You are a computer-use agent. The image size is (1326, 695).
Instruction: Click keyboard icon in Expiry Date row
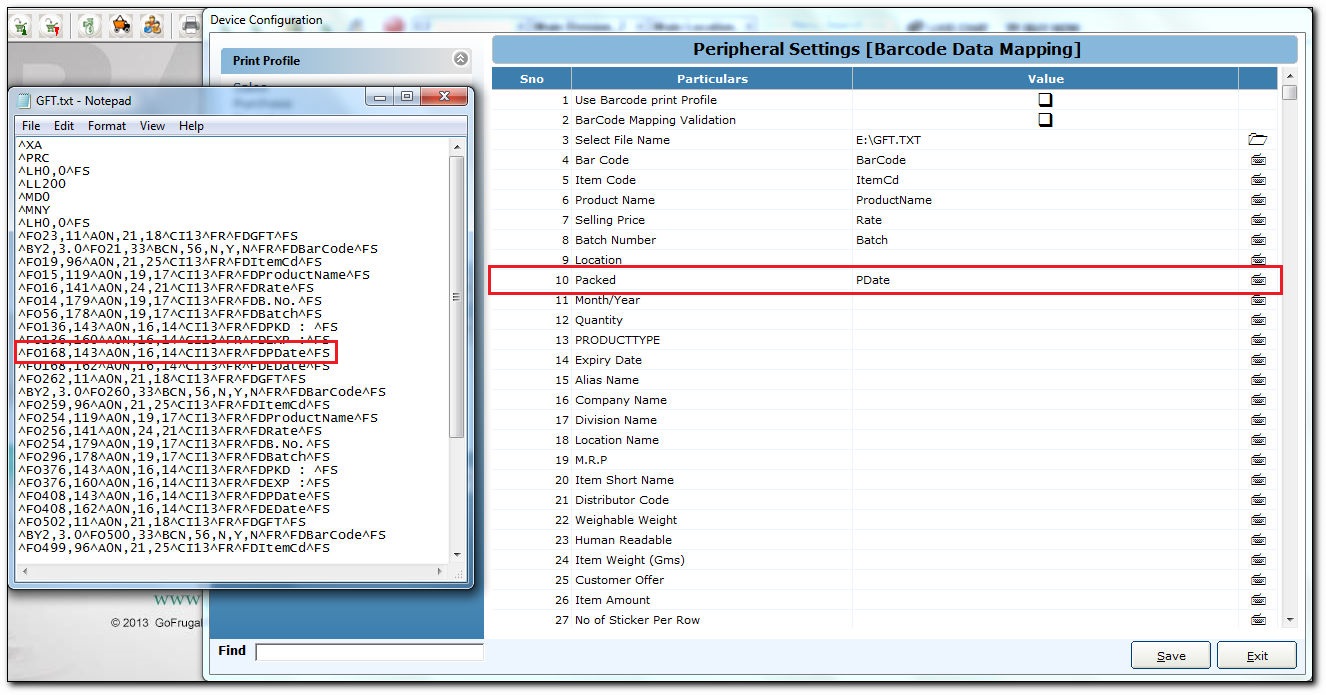(1258, 360)
